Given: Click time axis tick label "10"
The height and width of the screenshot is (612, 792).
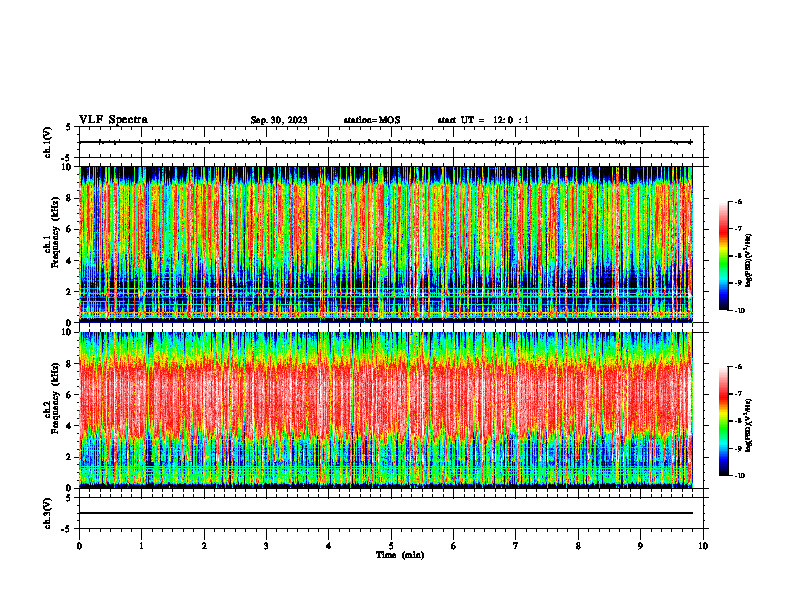Looking at the screenshot, I should click(703, 546).
